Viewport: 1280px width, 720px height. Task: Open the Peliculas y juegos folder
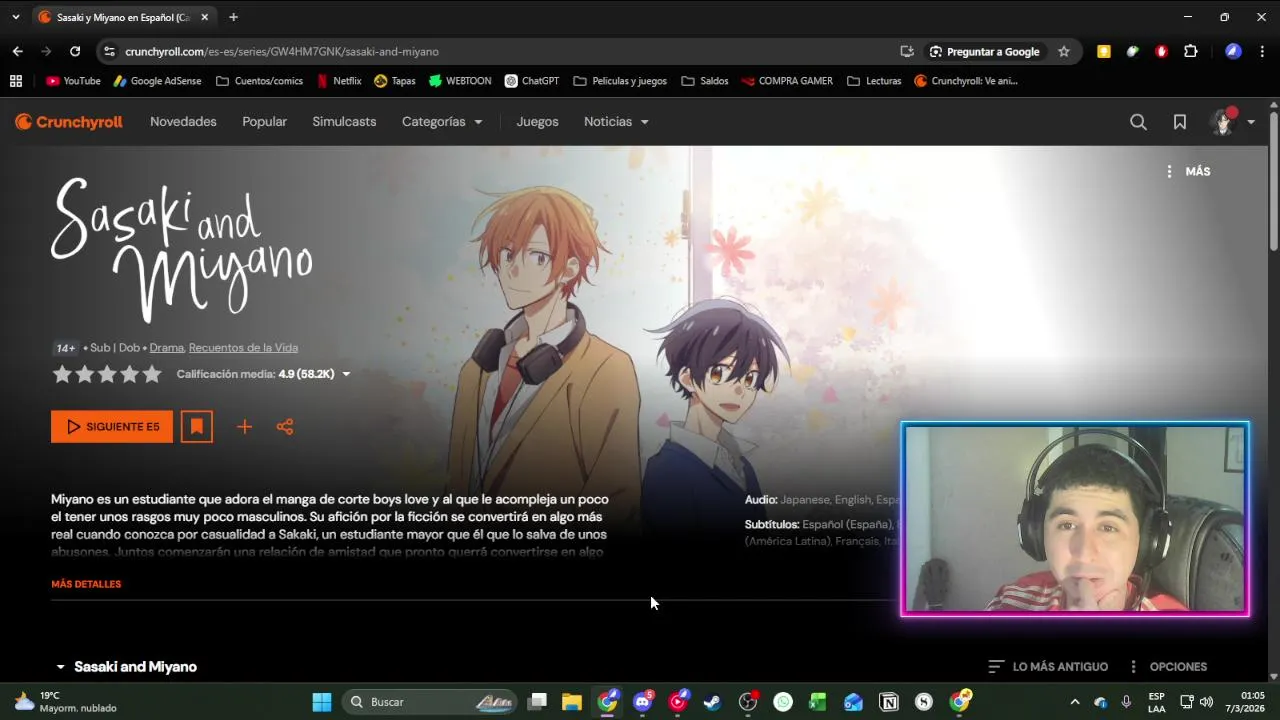(620, 81)
